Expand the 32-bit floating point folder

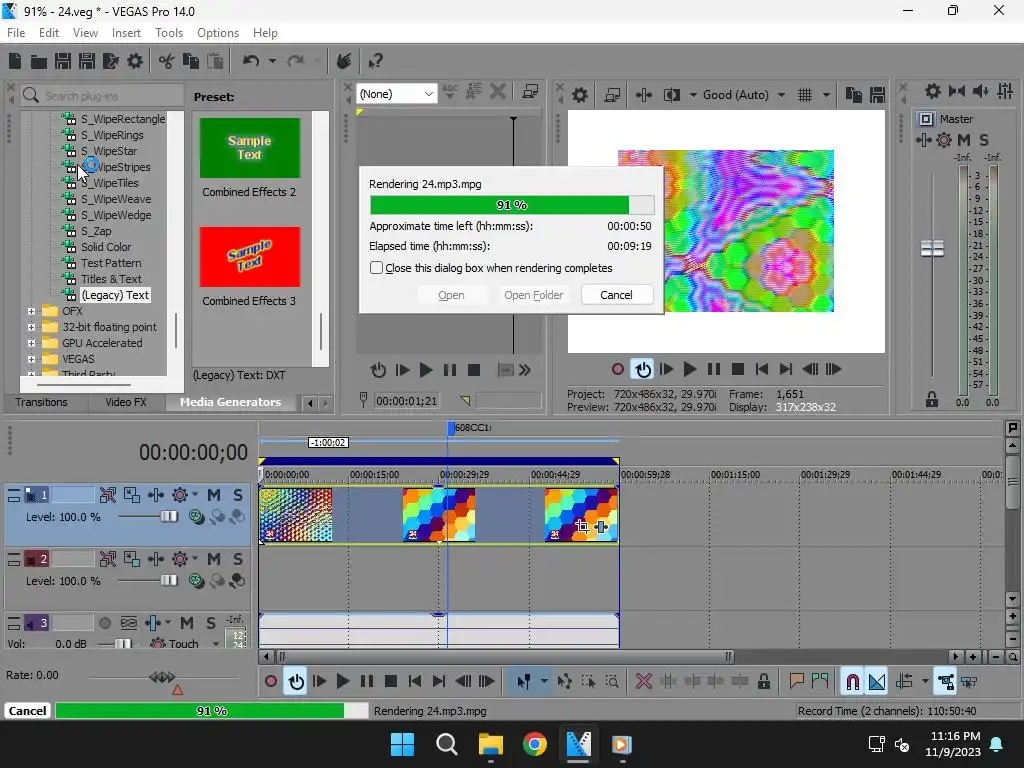(x=31, y=327)
